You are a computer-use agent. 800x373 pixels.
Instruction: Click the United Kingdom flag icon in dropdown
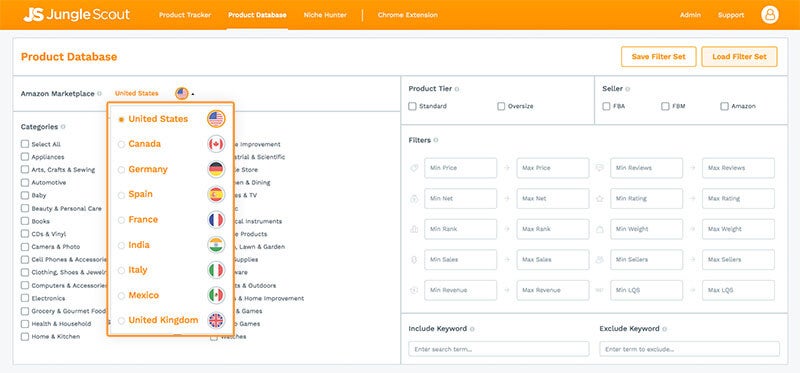[216, 320]
